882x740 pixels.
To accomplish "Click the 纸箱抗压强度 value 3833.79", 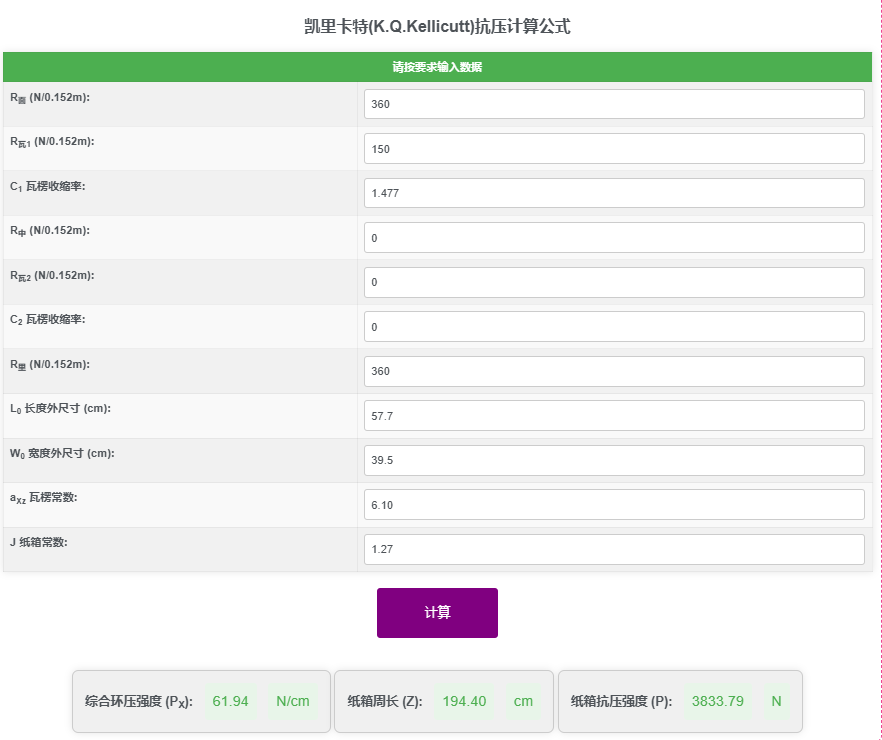I will 717,701.
